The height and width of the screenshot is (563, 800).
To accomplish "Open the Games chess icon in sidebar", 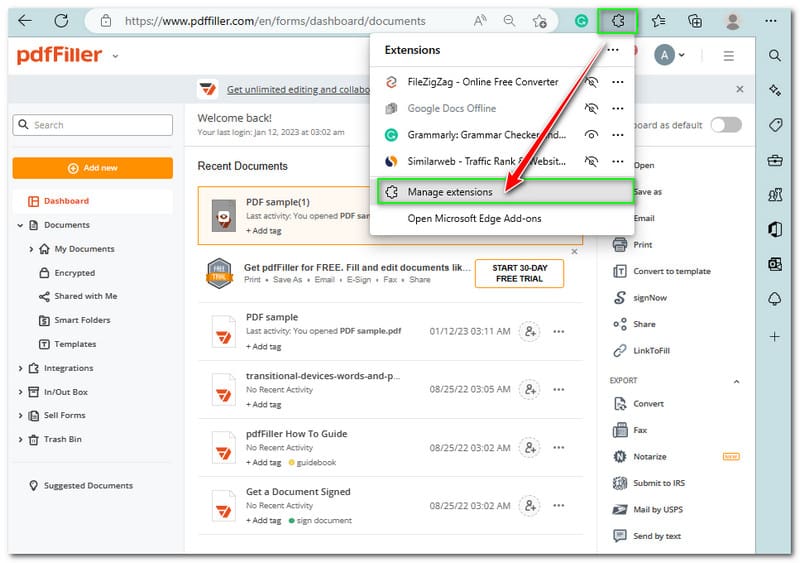I will [775, 194].
